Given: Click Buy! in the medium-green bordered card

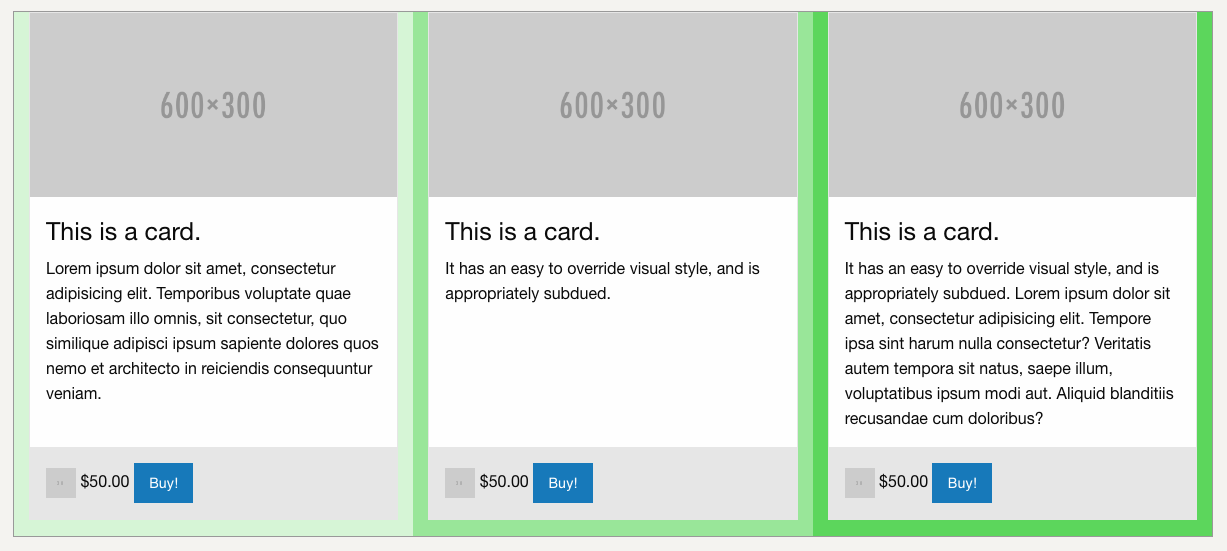Looking at the screenshot, I should tap(563, 483).
